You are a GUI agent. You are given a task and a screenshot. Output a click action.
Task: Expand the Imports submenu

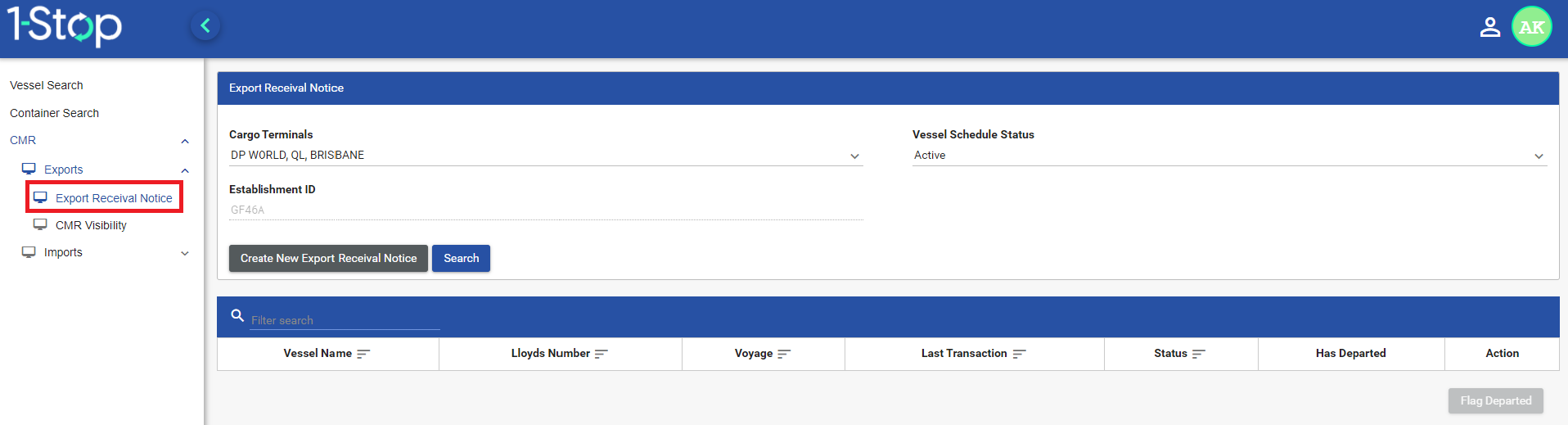click(x=185, y=253)
